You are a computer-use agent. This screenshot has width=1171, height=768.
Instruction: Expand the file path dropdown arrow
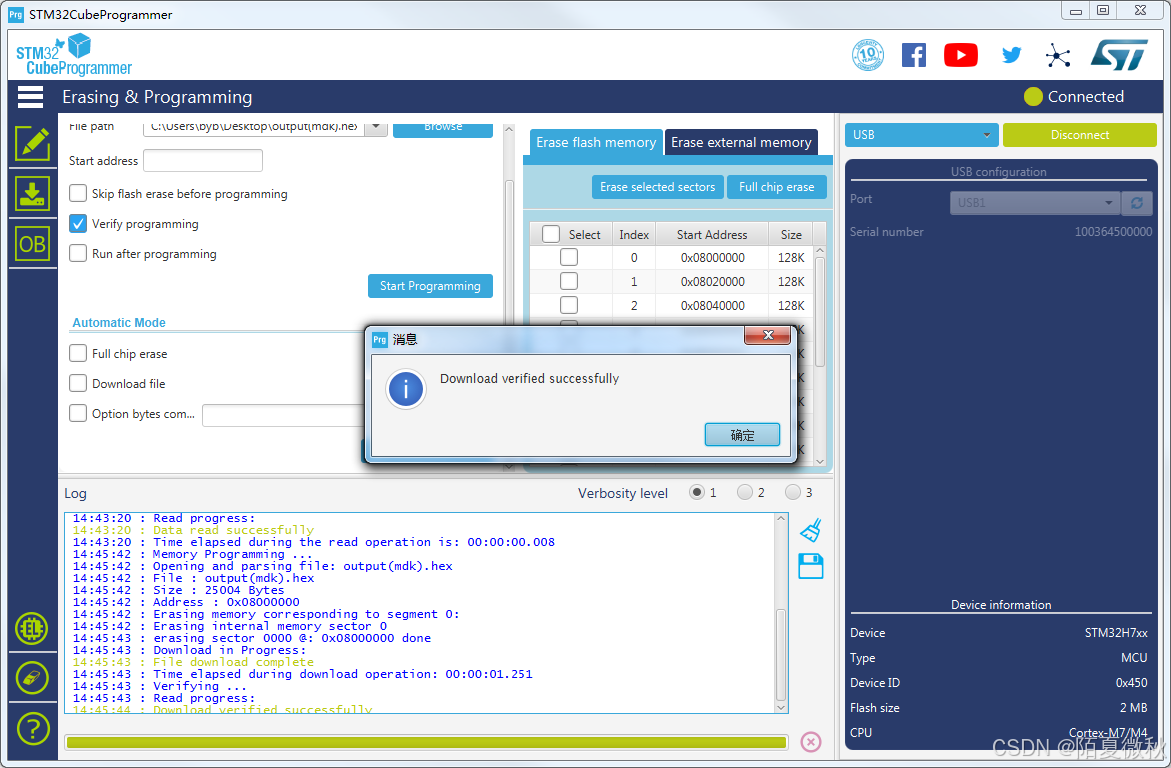[376, 127]
